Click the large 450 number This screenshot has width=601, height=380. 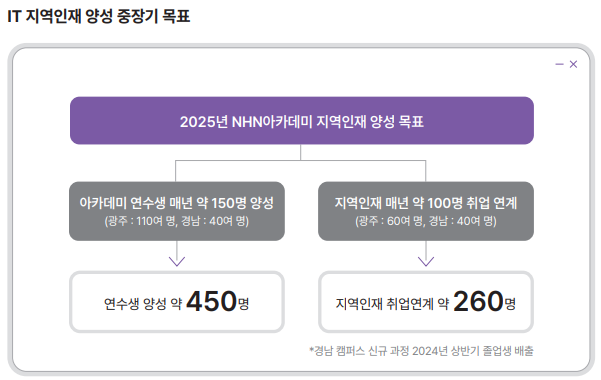pyautogui.click(x=212, y=301)
